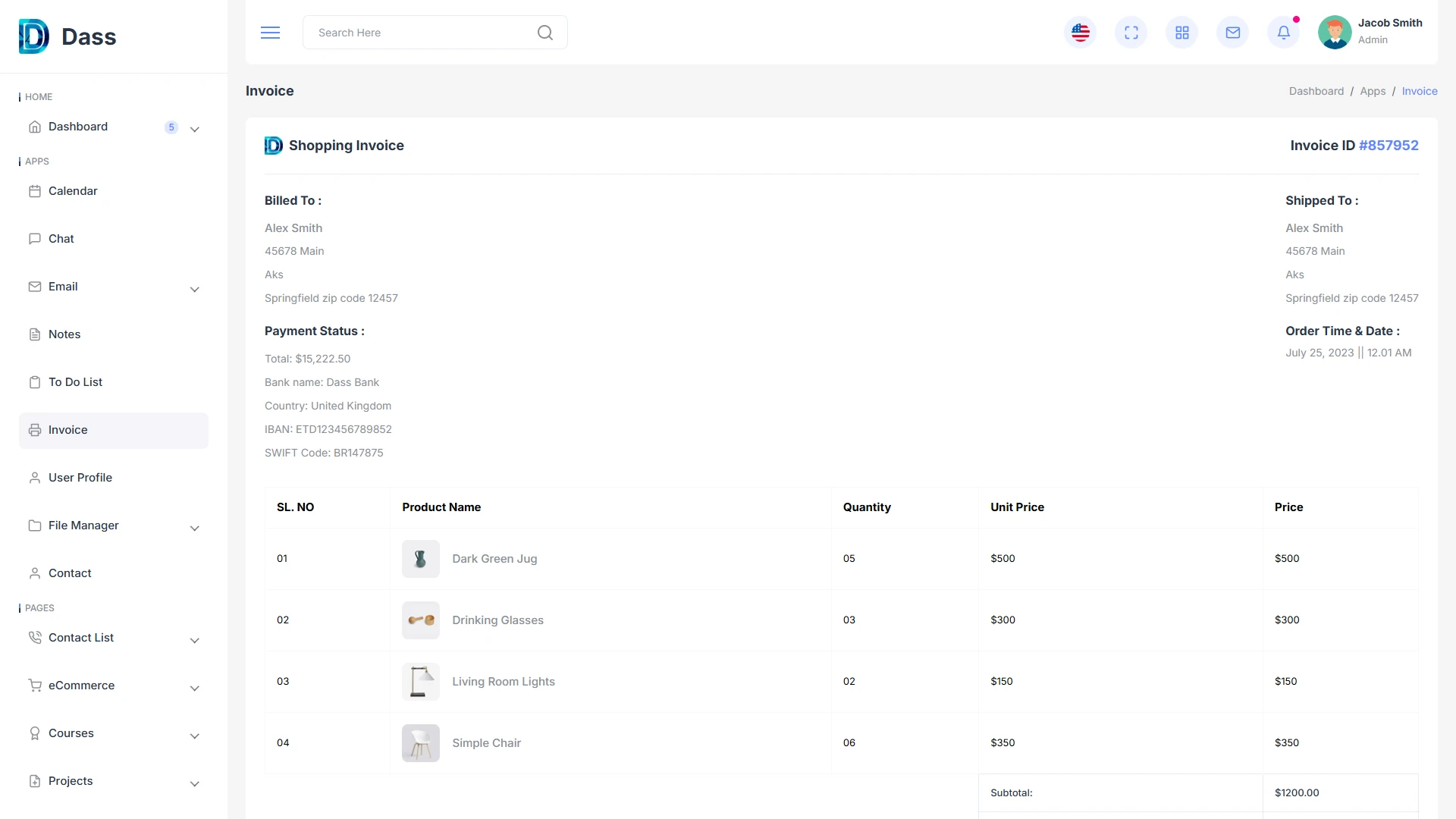Image resolution: width=1456 pixels, height=819 pixels.
Task: Click the Chat bubble icon
Action: (x=35, y=239)
